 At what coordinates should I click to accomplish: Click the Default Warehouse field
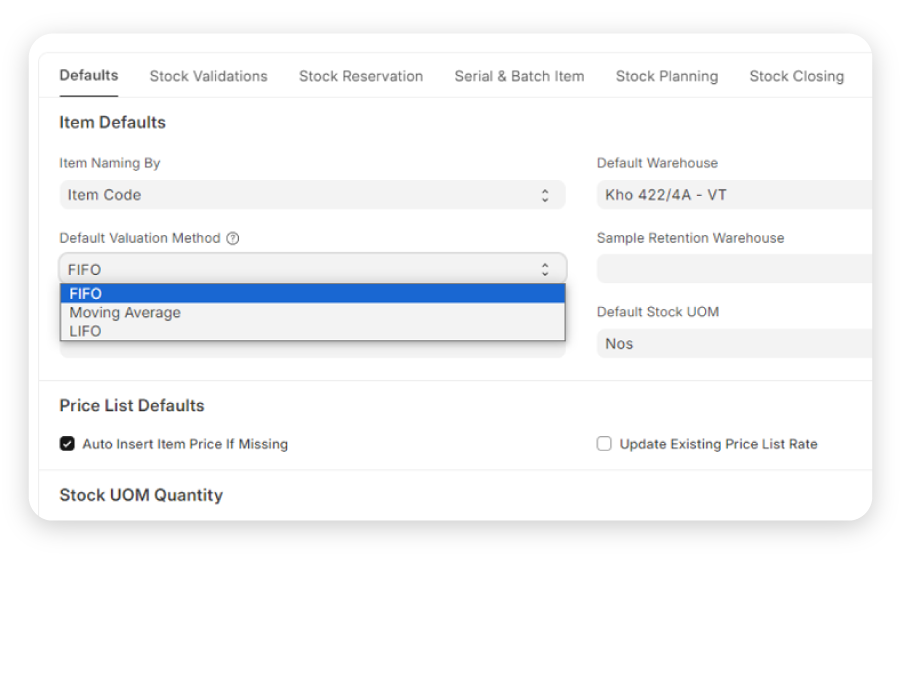tap(734, 195)
